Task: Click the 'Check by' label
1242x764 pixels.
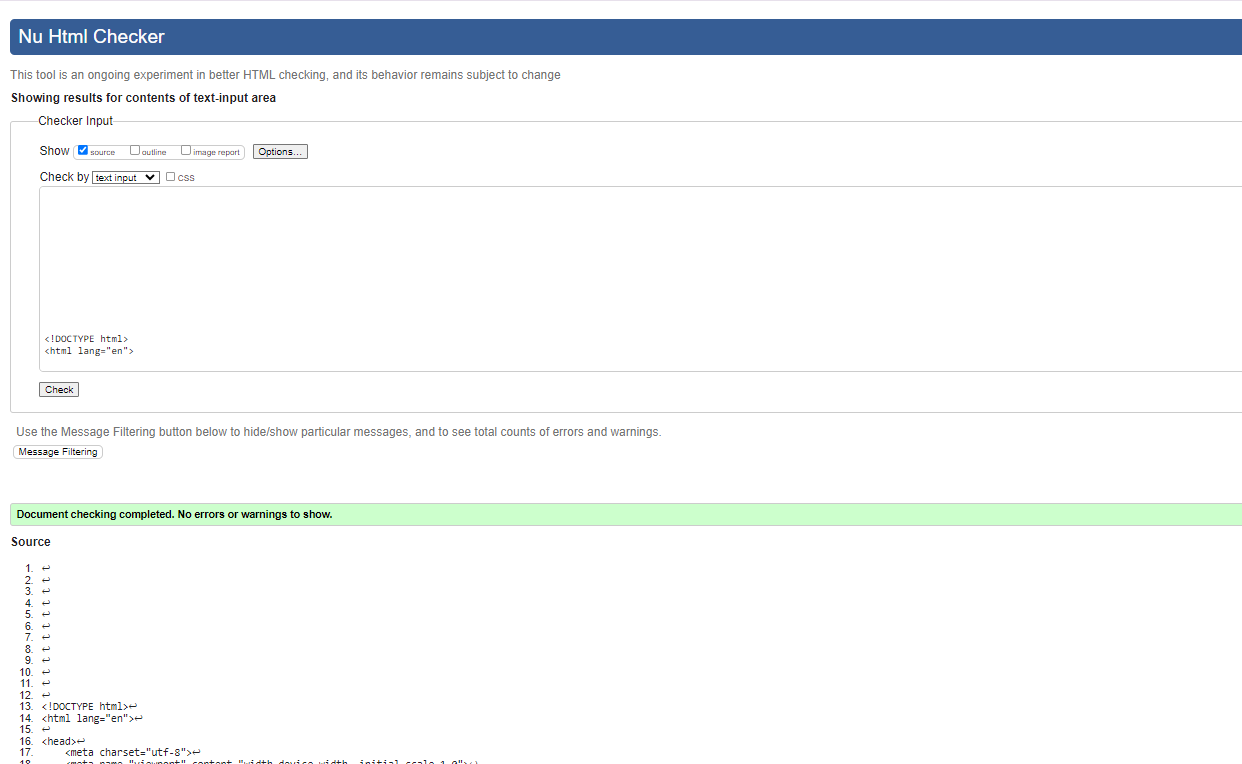Action: 64,177
